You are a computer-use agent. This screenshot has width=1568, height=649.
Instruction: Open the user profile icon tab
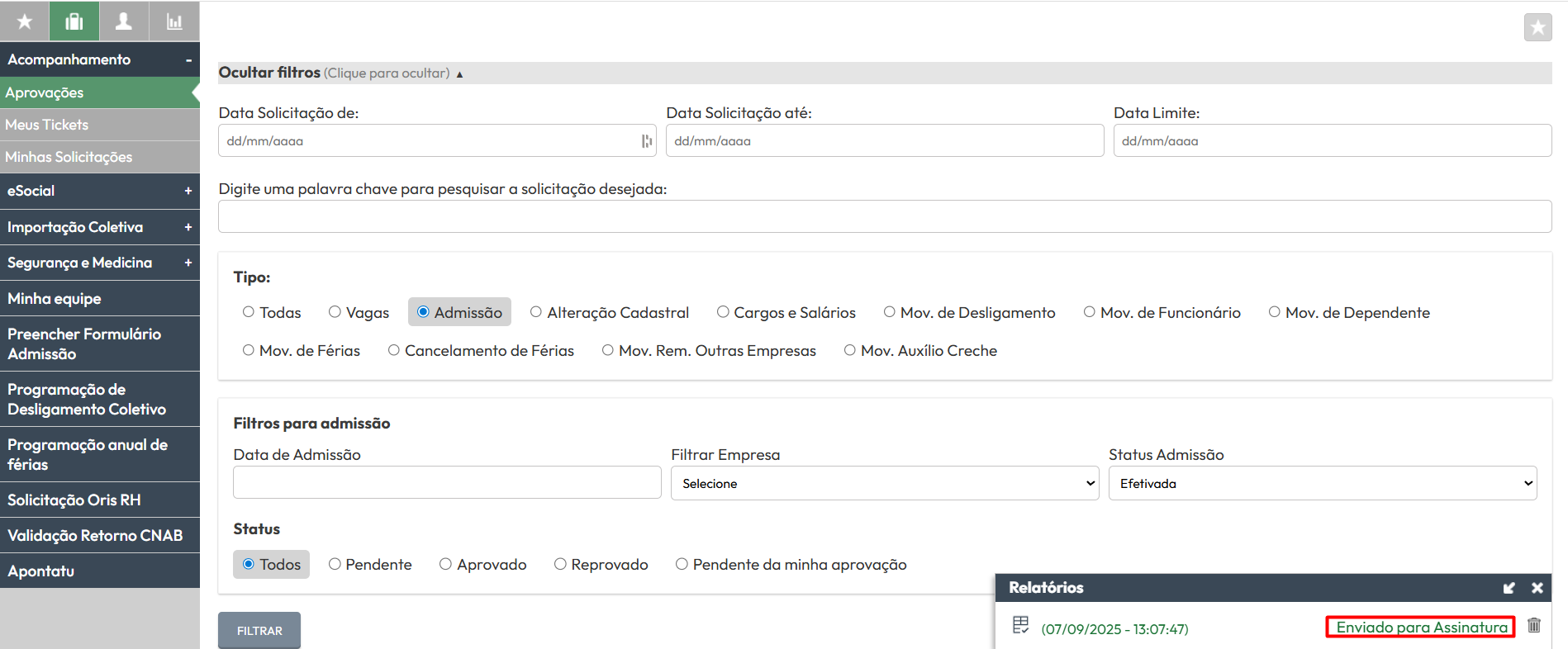point(124,21)
